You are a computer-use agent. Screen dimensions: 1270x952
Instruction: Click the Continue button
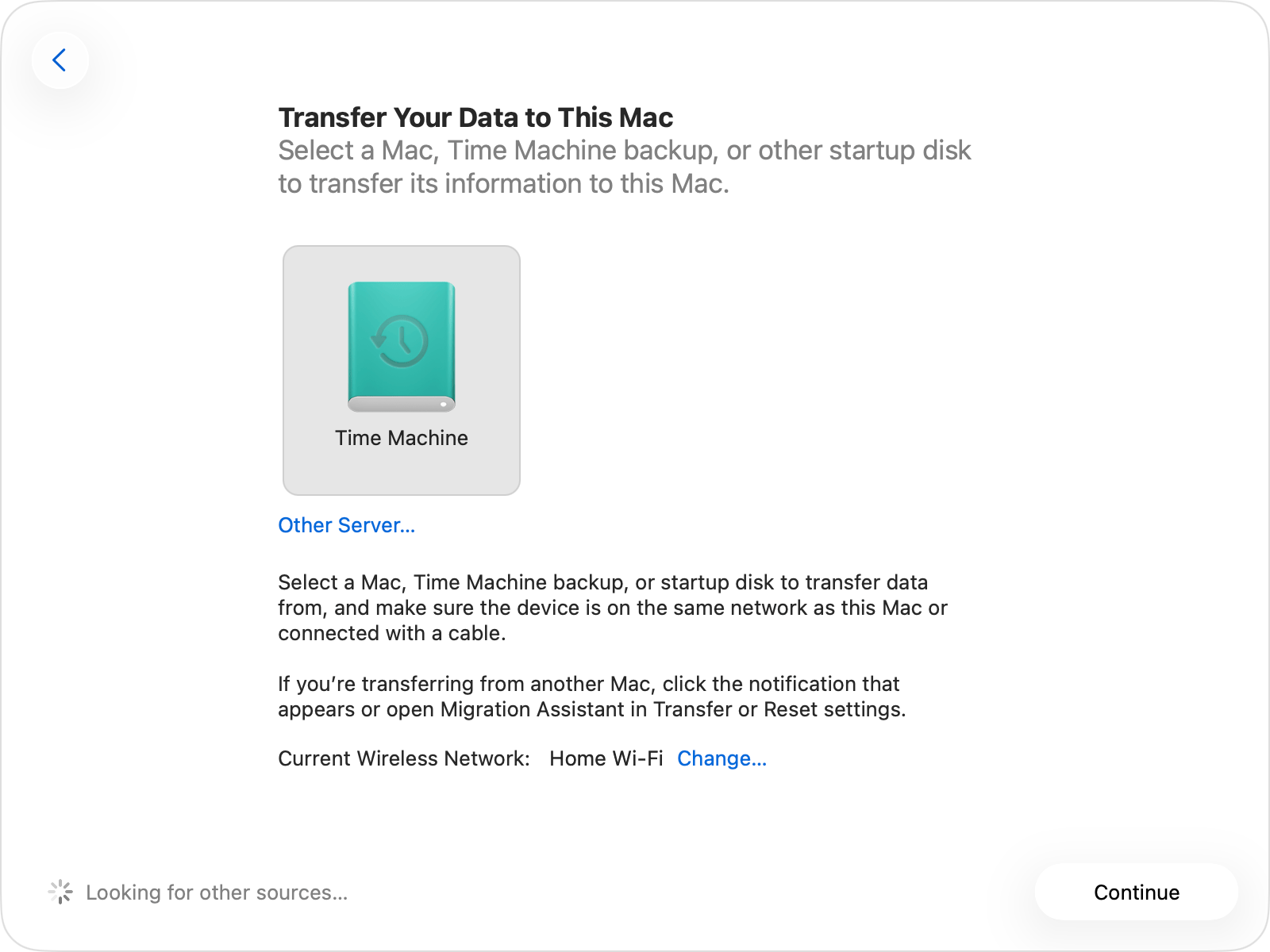click(1136, 892)
